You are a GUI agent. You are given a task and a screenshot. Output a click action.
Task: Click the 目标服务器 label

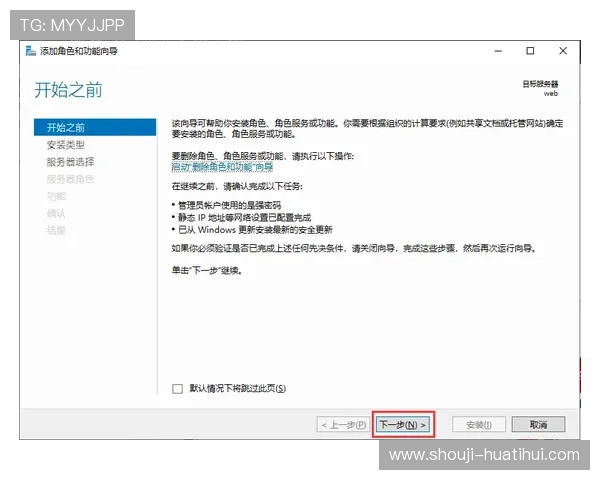[x=540, y=84]
